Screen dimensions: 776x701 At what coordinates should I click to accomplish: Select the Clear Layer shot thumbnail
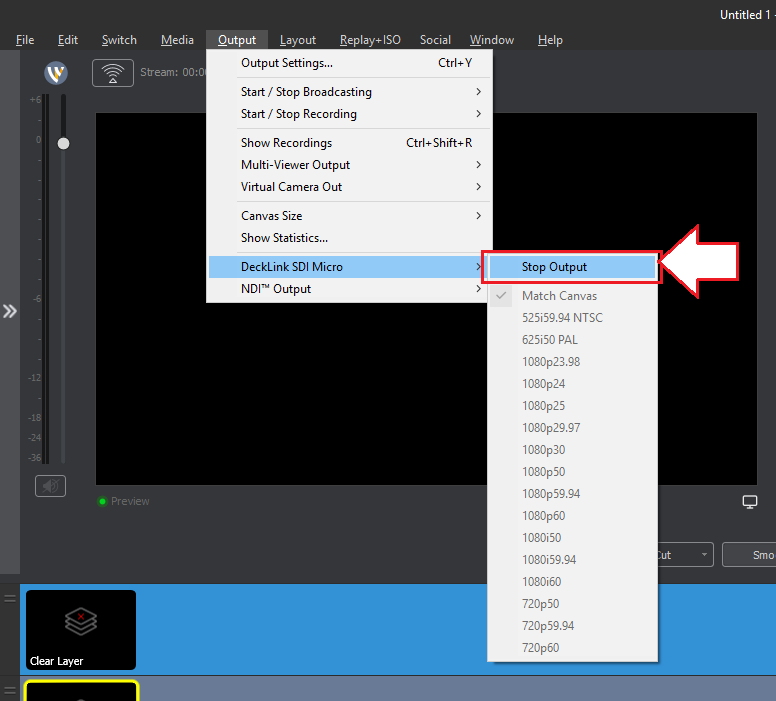pyautogui.click(x=81, y=630)
